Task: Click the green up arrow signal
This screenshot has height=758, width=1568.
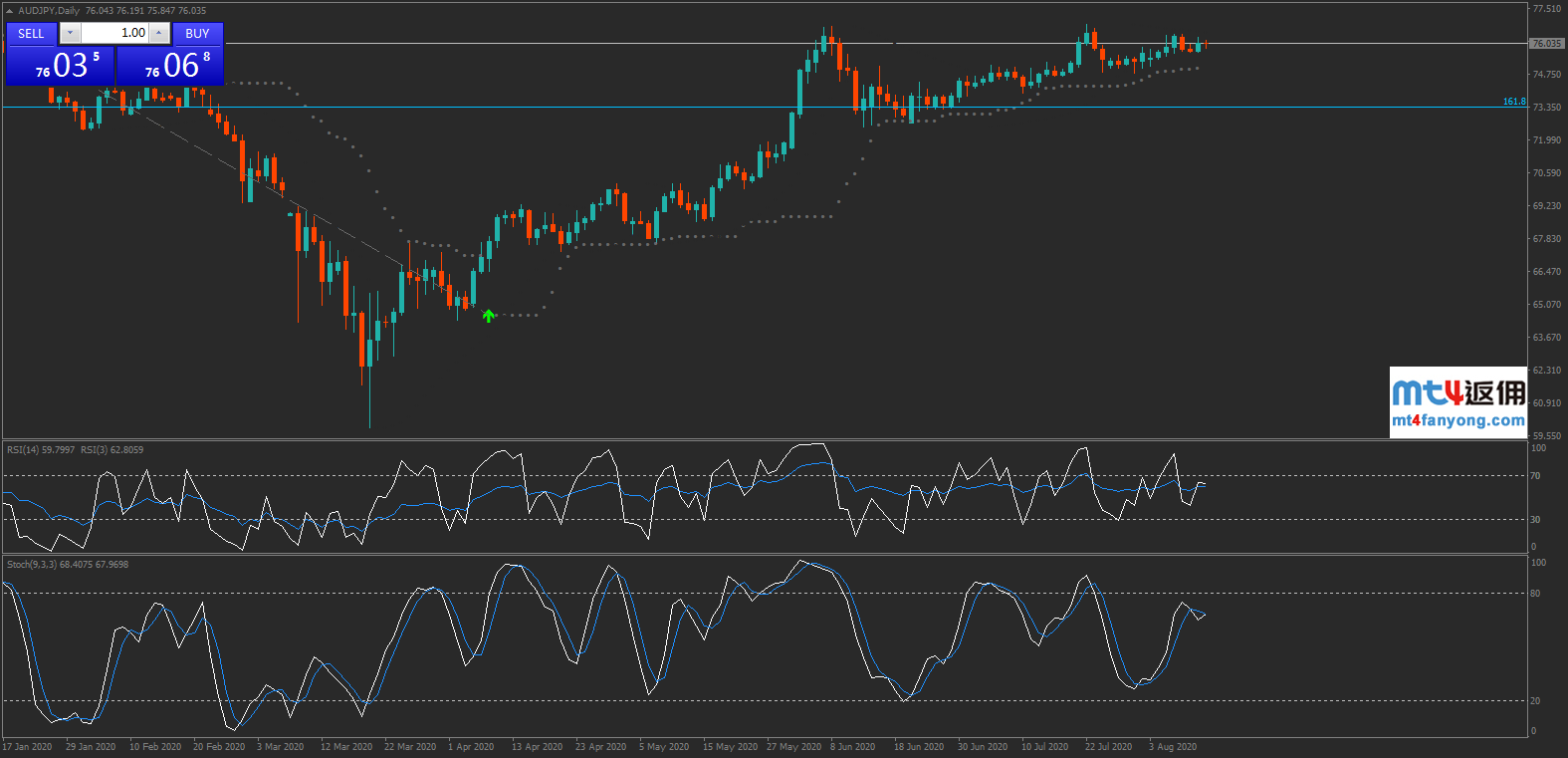Action: [489, 316]
